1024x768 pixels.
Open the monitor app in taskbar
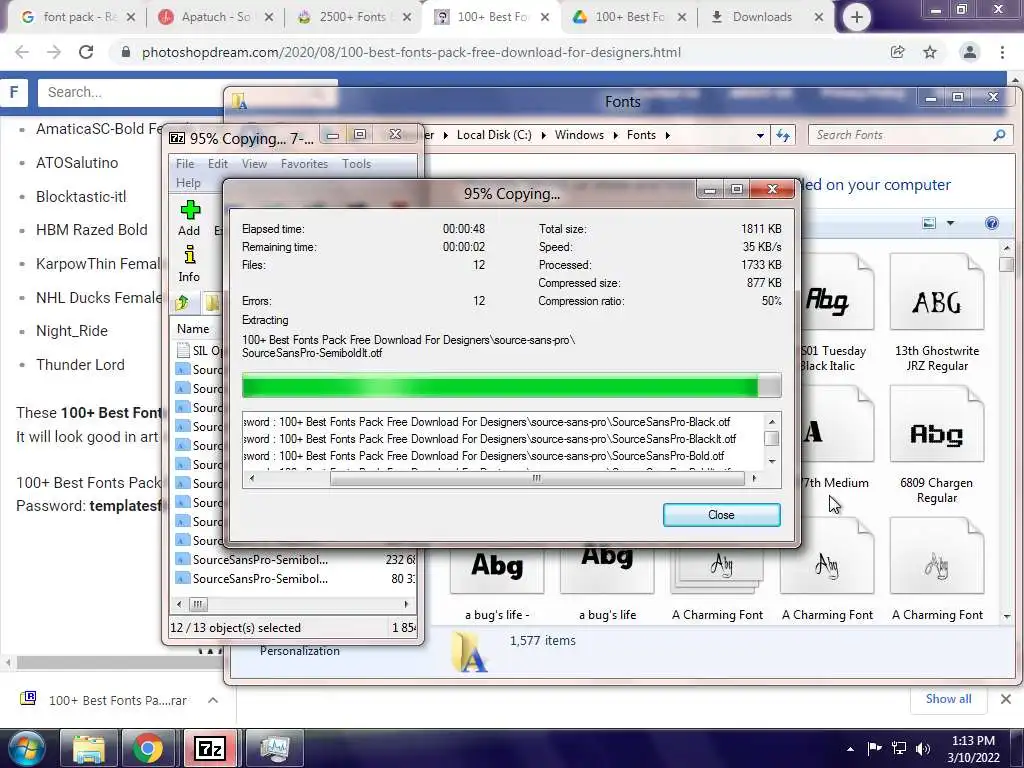point(274,748)
